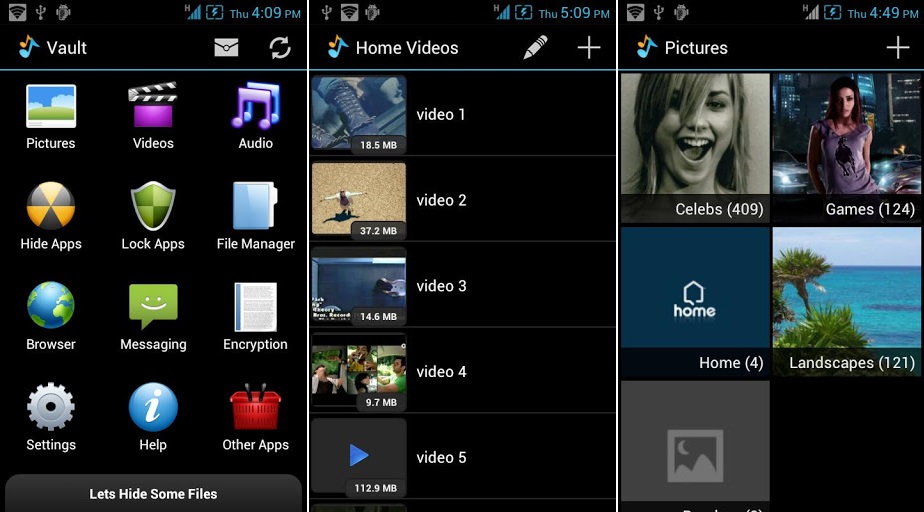
Task: Tap the Lets Hide Some Files banner
Action: pos(153,493)
